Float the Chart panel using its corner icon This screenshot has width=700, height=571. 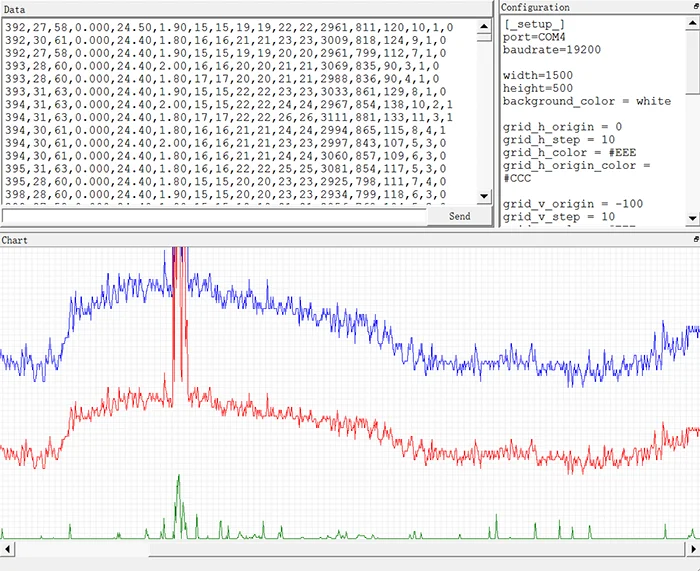pos(695,240)
